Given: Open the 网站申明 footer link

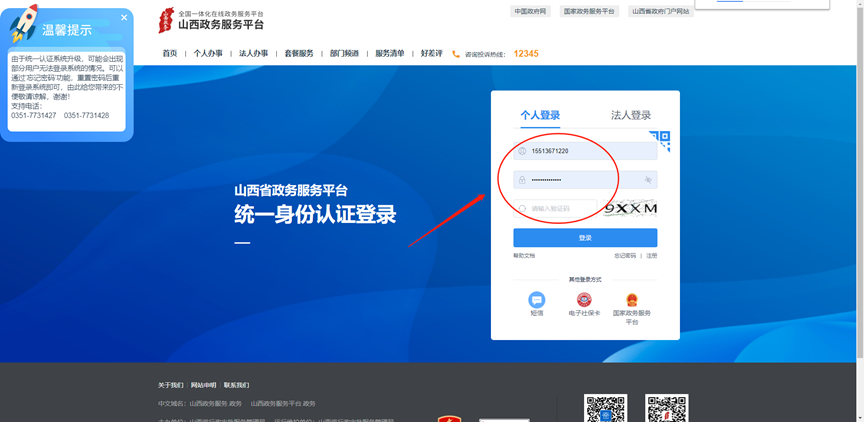Looking at the screenshot, I should 204,385.
